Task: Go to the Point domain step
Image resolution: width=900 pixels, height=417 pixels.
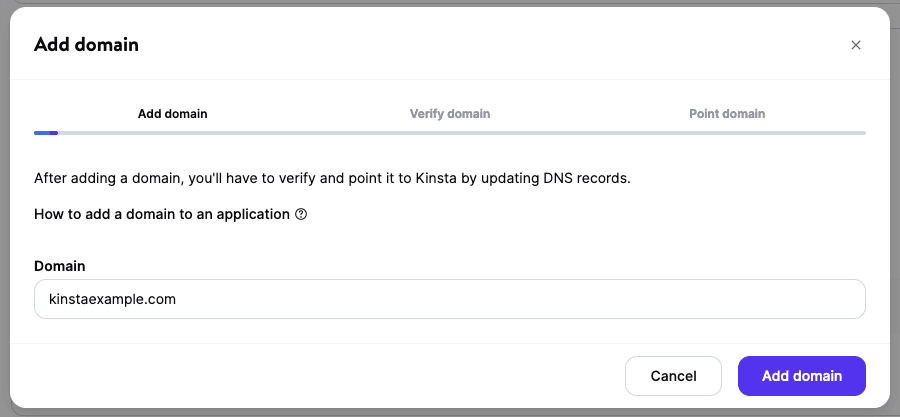Action: pos(727,114)
